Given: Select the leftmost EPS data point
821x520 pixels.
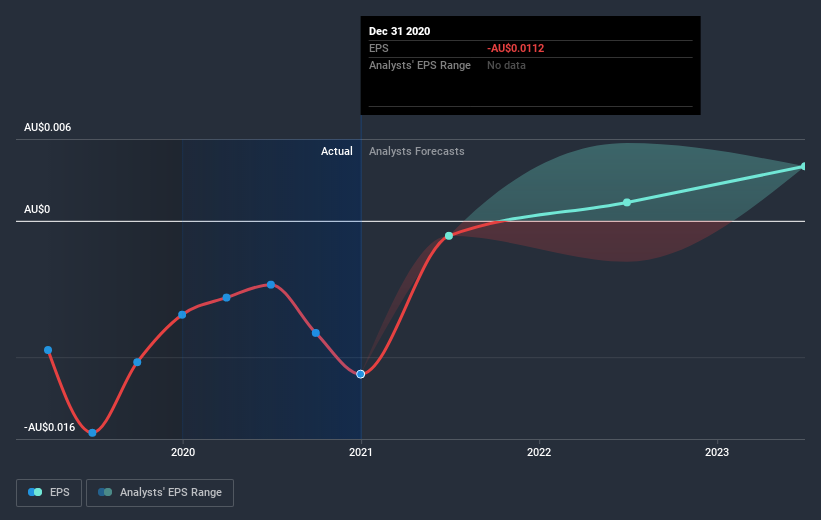Looking at the screenshot, I should point(48,350).
